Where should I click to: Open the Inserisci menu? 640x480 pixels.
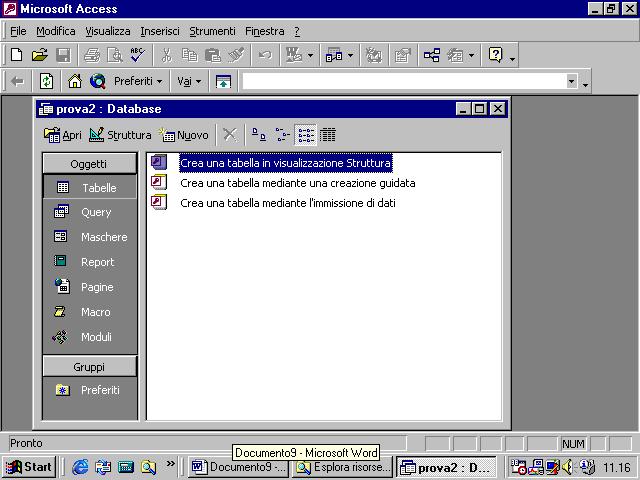(160, 31)
